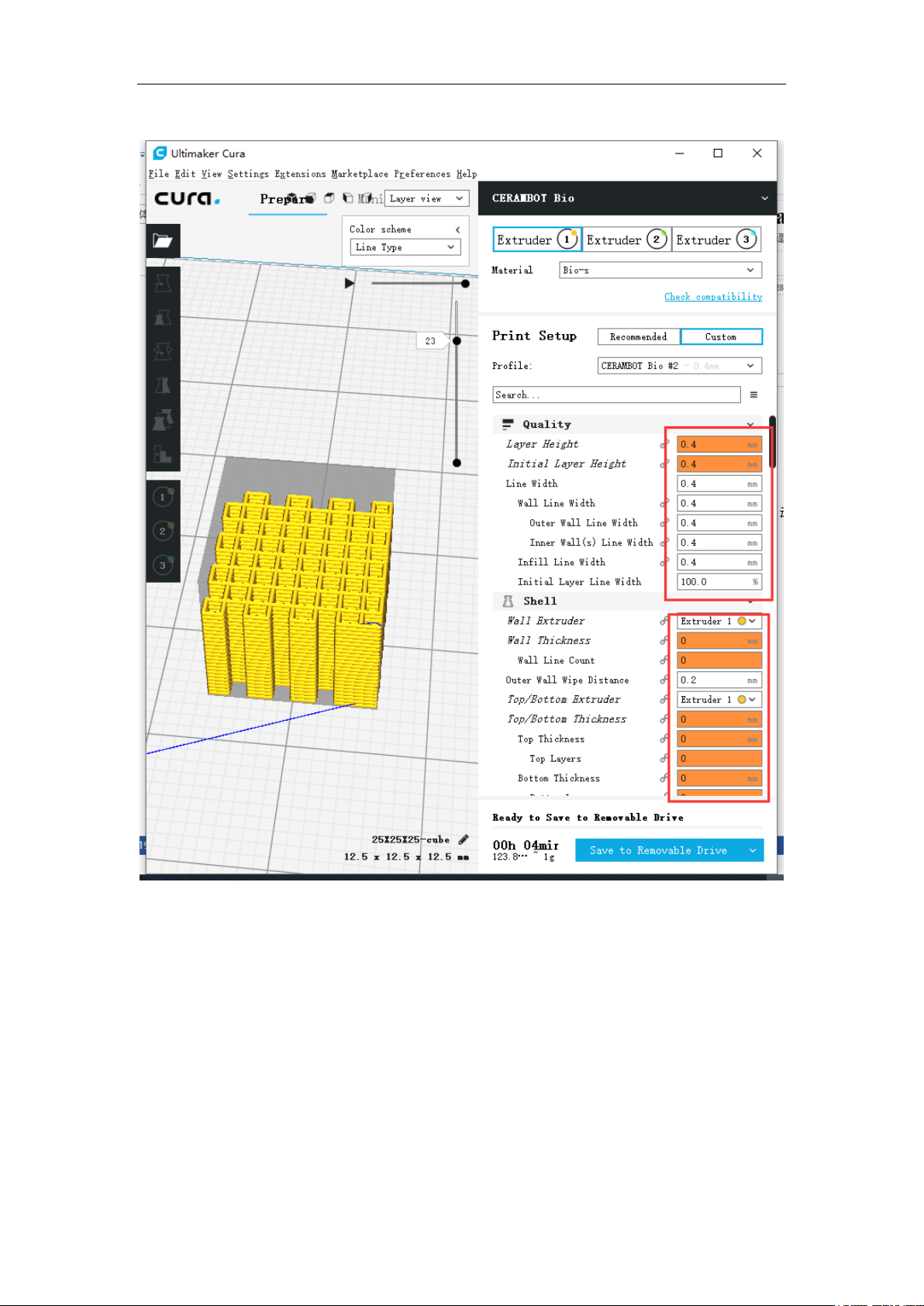Switch print setup to Recommended mode
924x1306 pixels.
click(x=639, y=336)
